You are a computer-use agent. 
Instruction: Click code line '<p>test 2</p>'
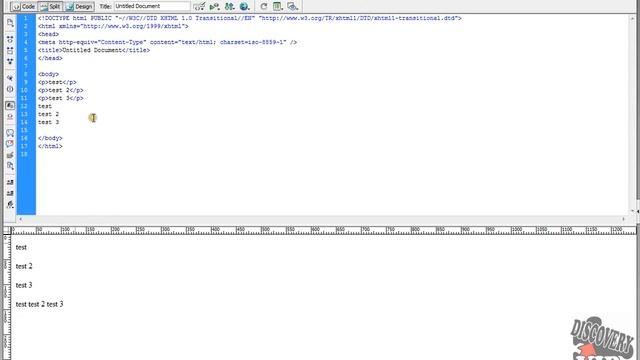tap(60, 90)
